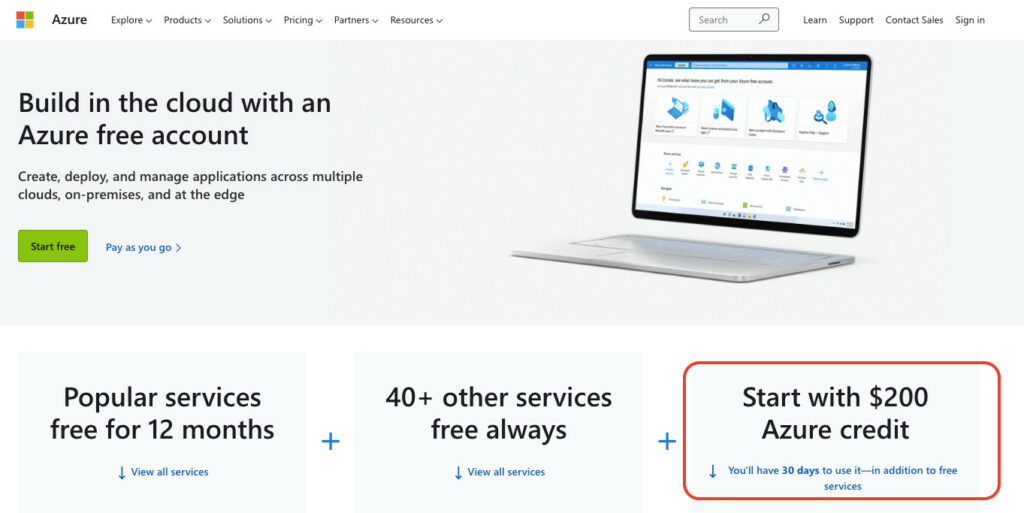Viewport: 1024px width, 513px height.
Task: Click the green Start free button
Action: click(x=53, y=246)
